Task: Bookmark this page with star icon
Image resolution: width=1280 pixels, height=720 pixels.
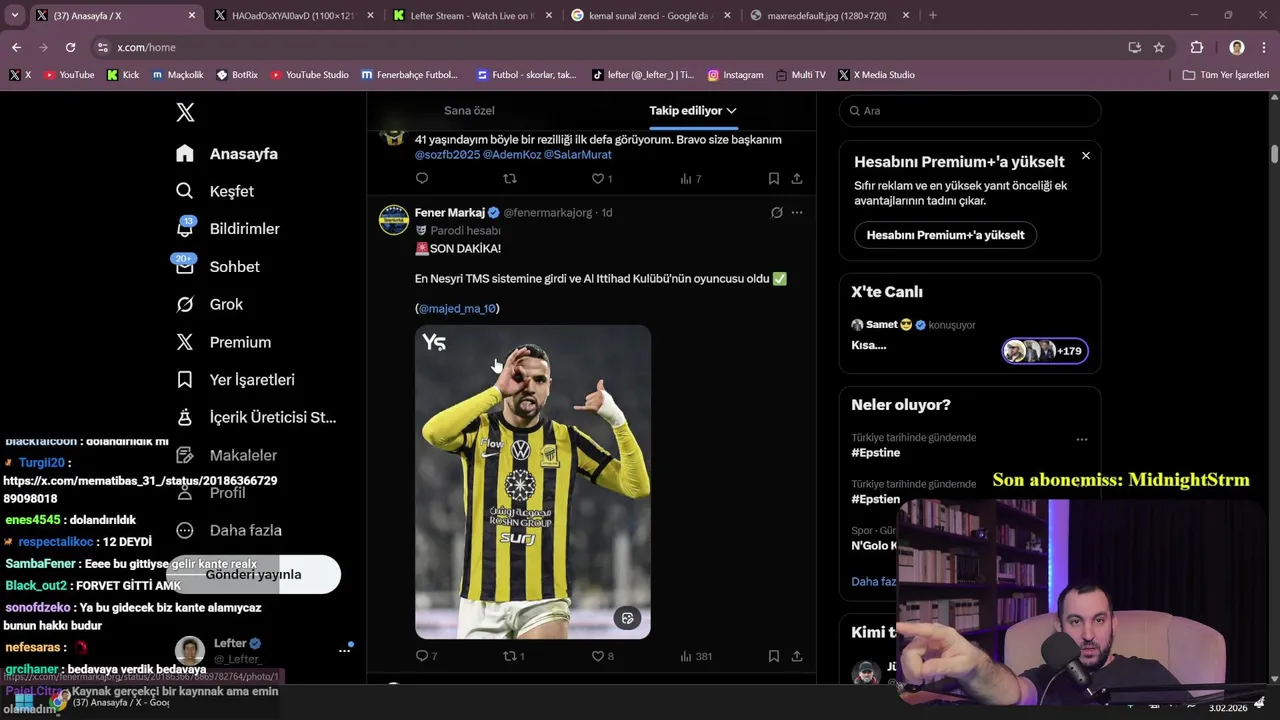Action: pos(1159,47)
